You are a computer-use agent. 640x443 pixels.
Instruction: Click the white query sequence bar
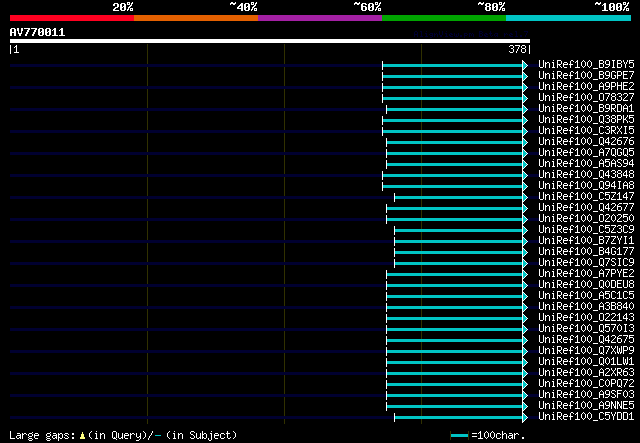click(x=270, y=41)
